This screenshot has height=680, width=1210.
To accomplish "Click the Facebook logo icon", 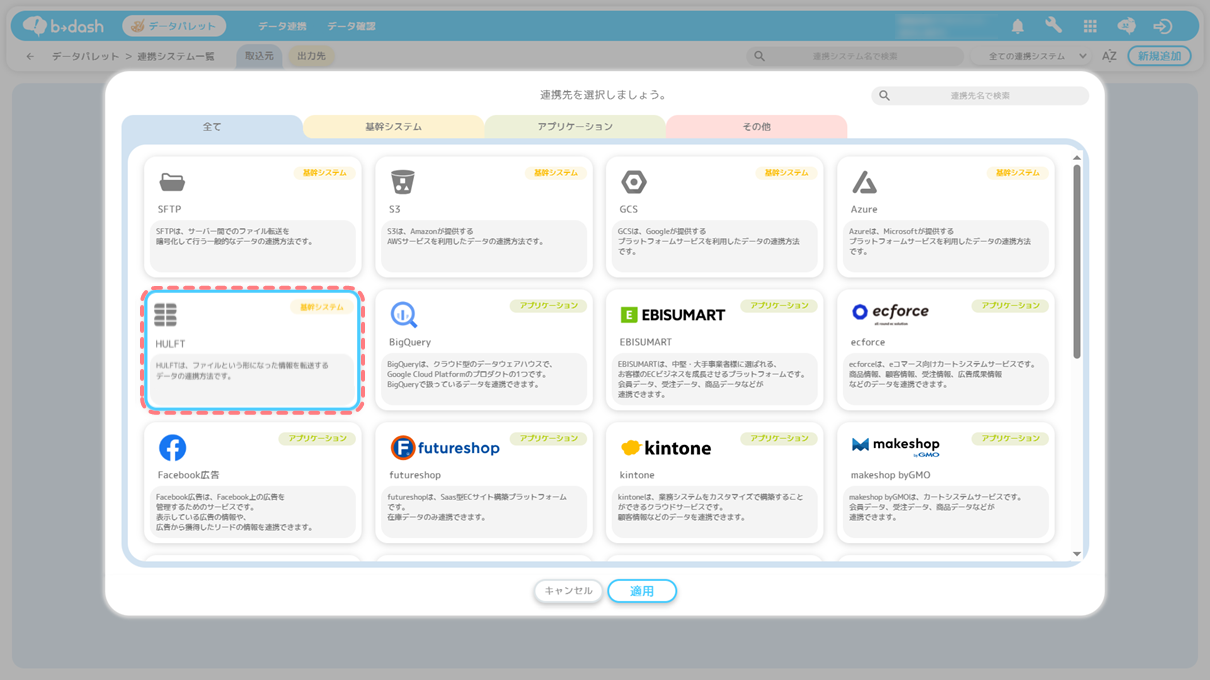I will click(172, 447).
